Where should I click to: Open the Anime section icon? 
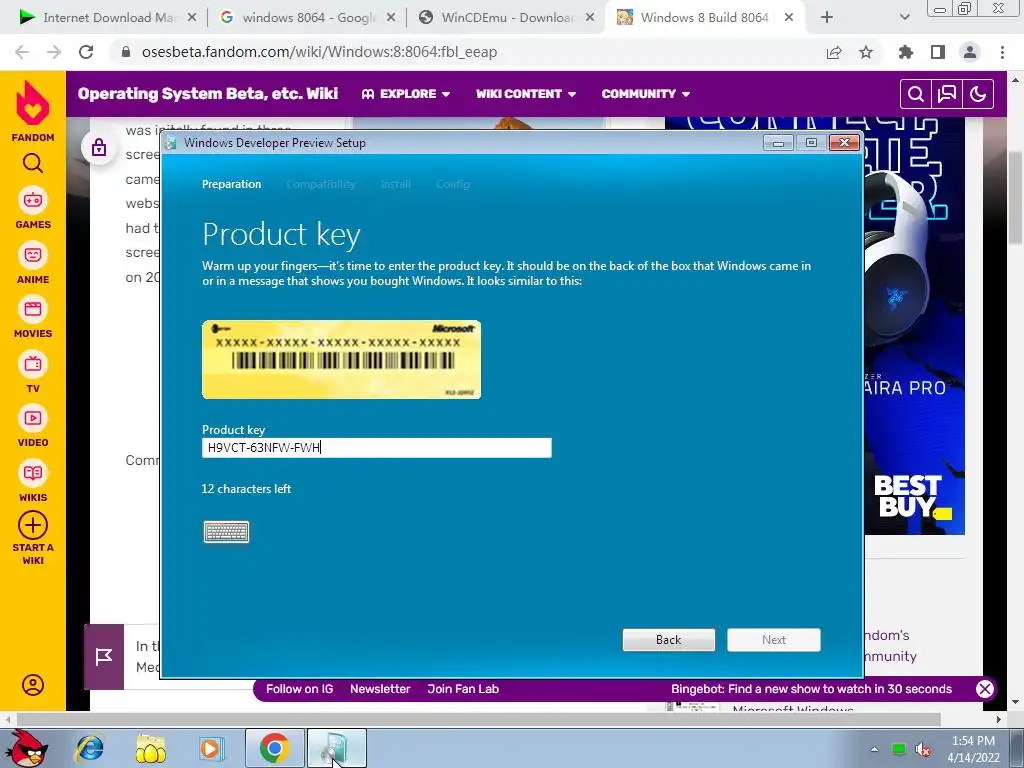click(x=33, y=255)
